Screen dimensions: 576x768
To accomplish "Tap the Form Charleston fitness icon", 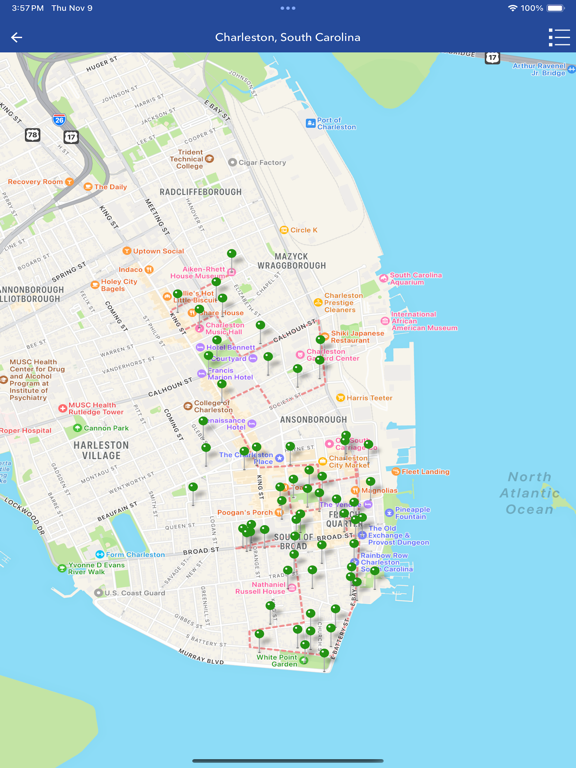I will point(100,554).
